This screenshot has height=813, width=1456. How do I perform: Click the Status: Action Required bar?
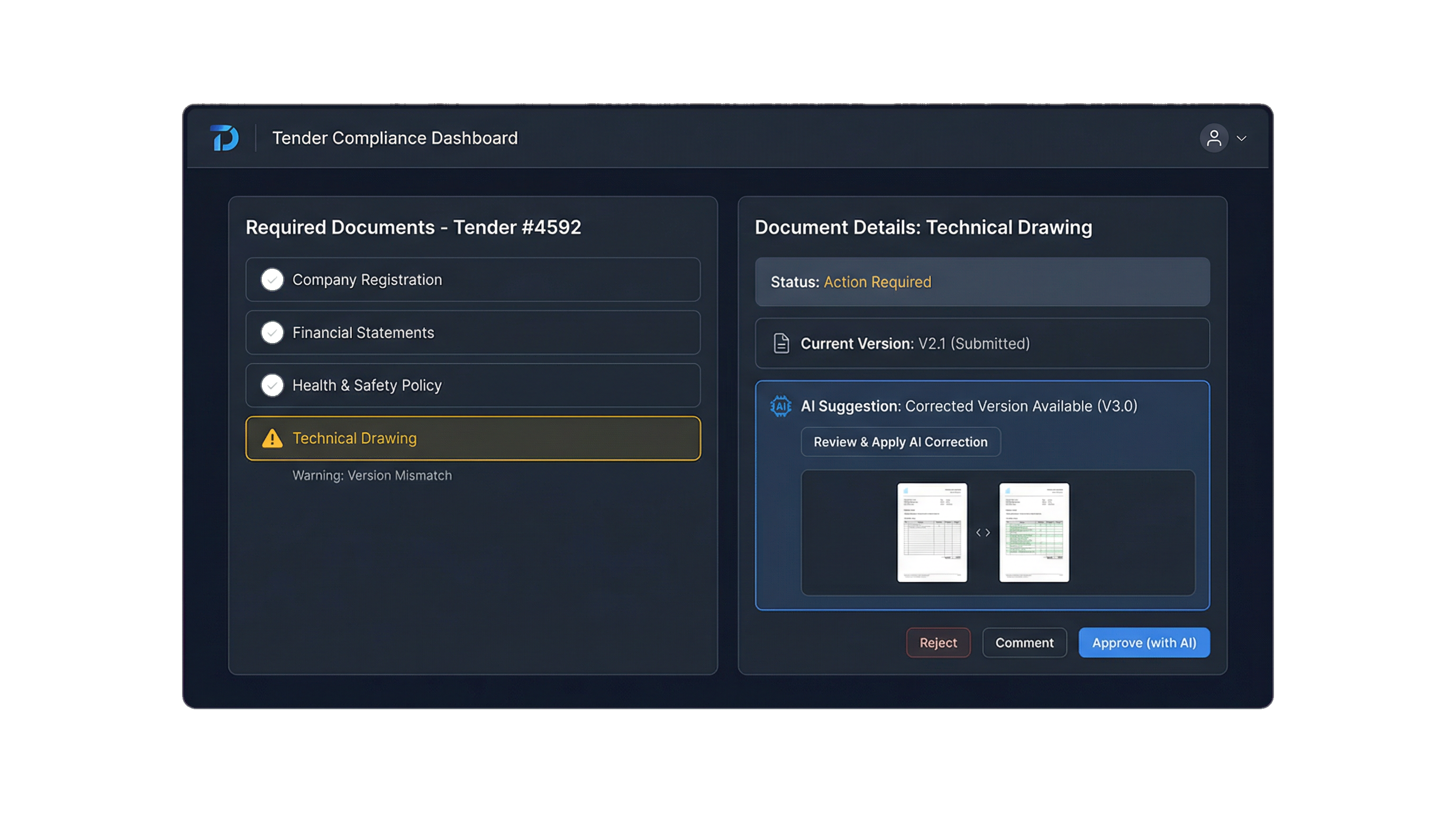(982, 282)
